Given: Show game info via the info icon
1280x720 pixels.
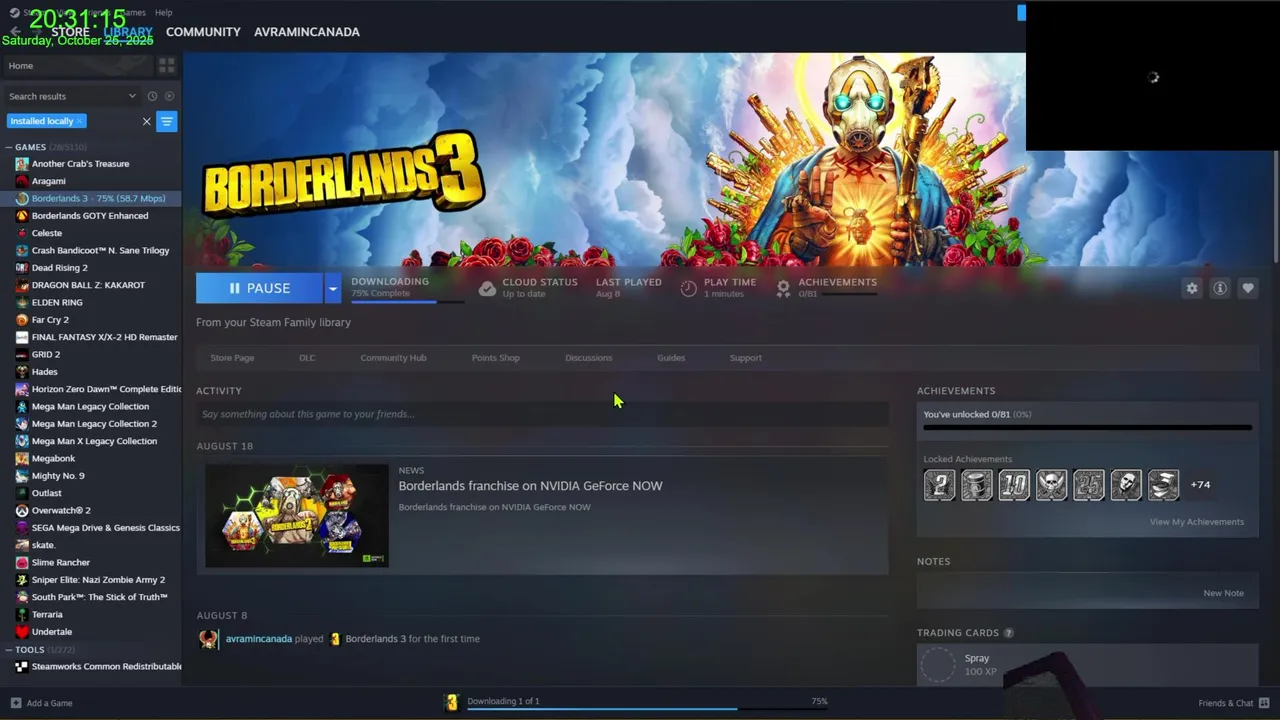Looking at the screenshot, I should pos(1220,288).
